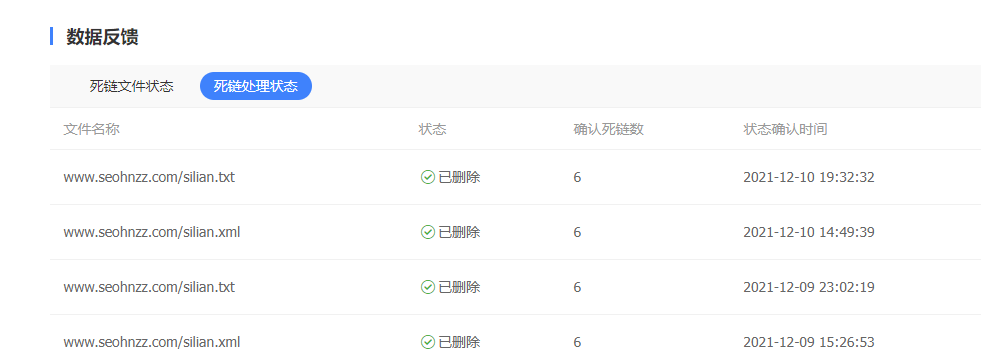Open silian.xml entry dated 2021-12-10

coord(151,233)
